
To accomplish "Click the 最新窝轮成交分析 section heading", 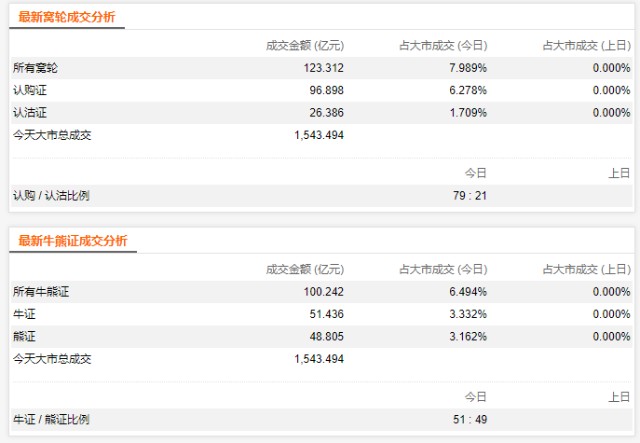I will pyautogui.click(x=66, y=17).
